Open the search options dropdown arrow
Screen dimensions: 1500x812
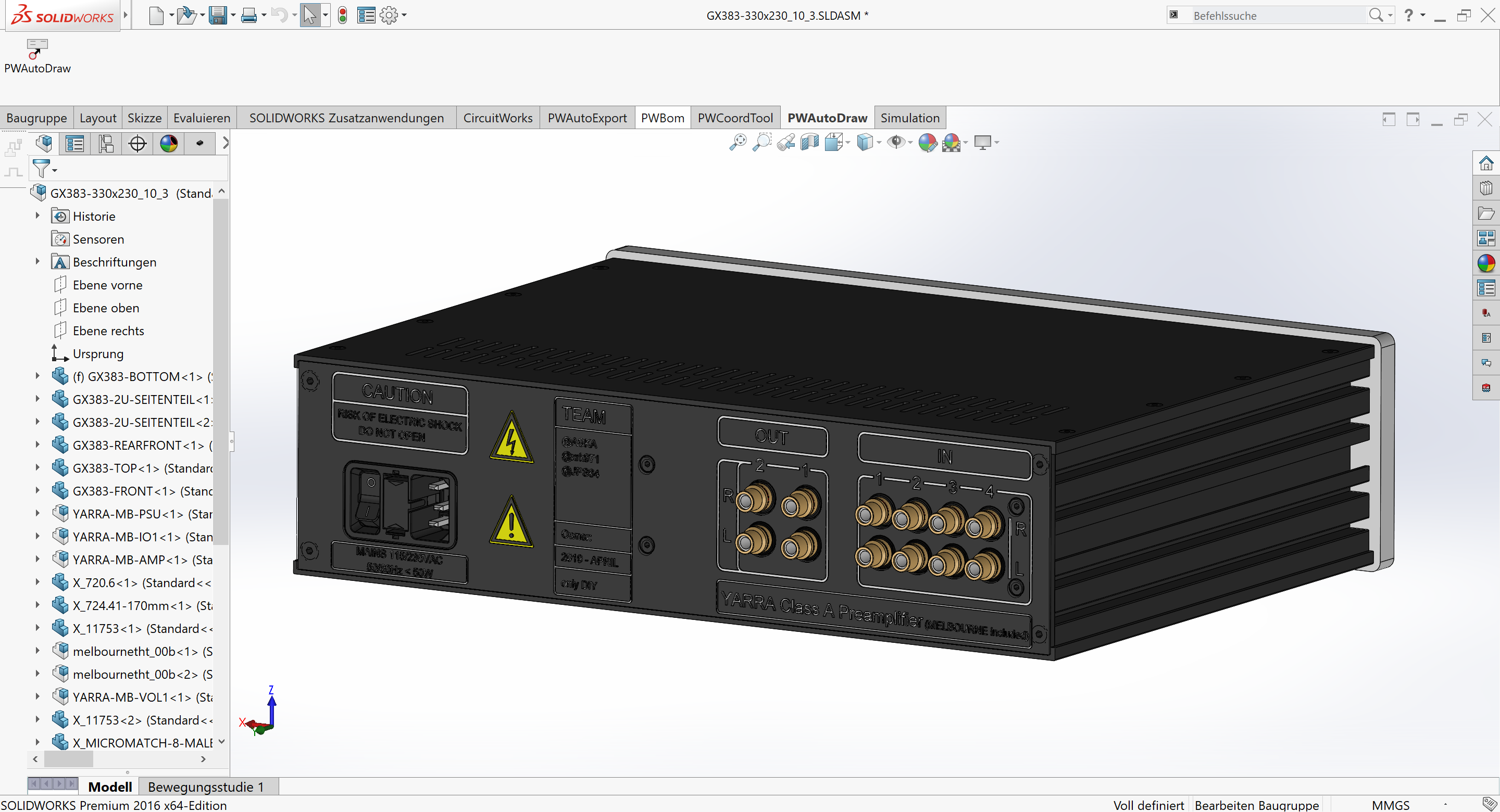click(x=1390, y=15)
